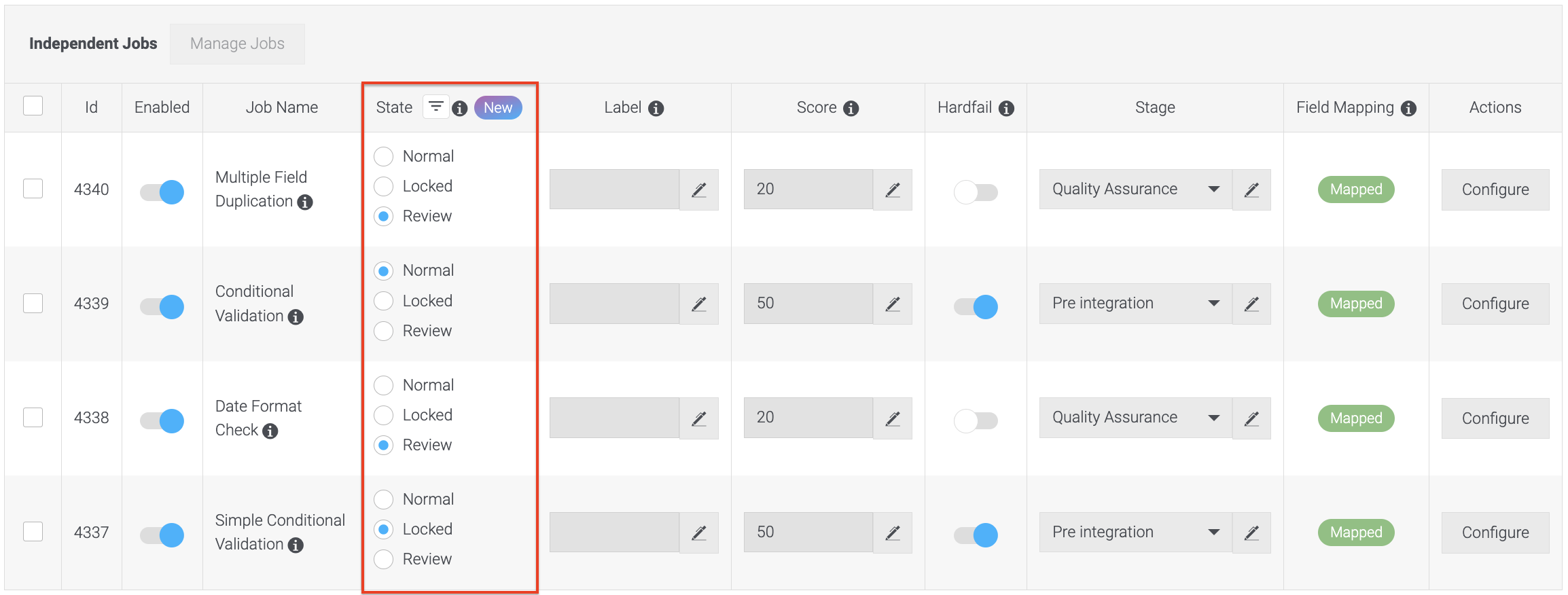Click the Field Mapping info icon

(x=1409, y=109)
